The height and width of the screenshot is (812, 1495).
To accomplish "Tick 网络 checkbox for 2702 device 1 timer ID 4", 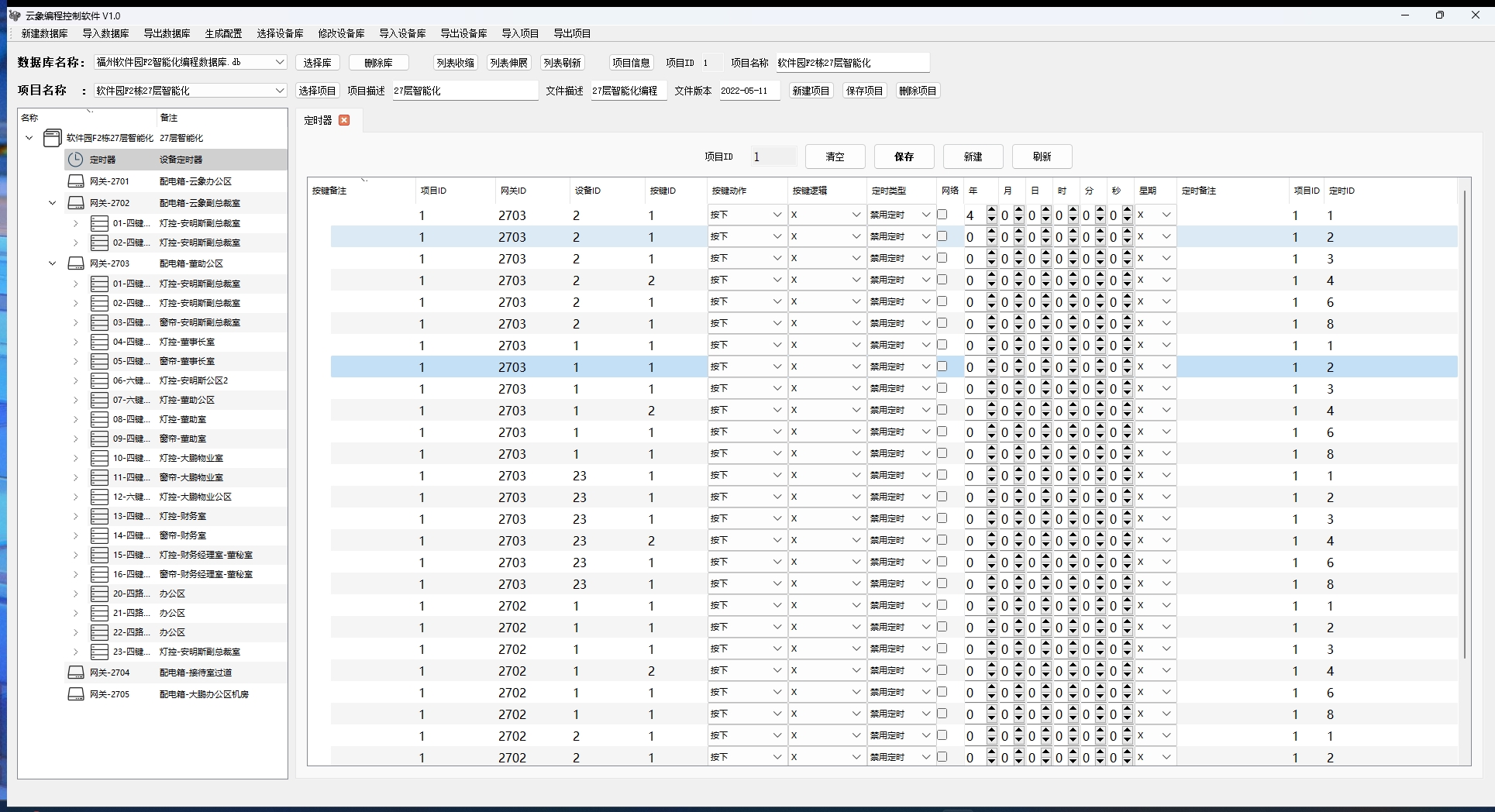I will (942, 670).
